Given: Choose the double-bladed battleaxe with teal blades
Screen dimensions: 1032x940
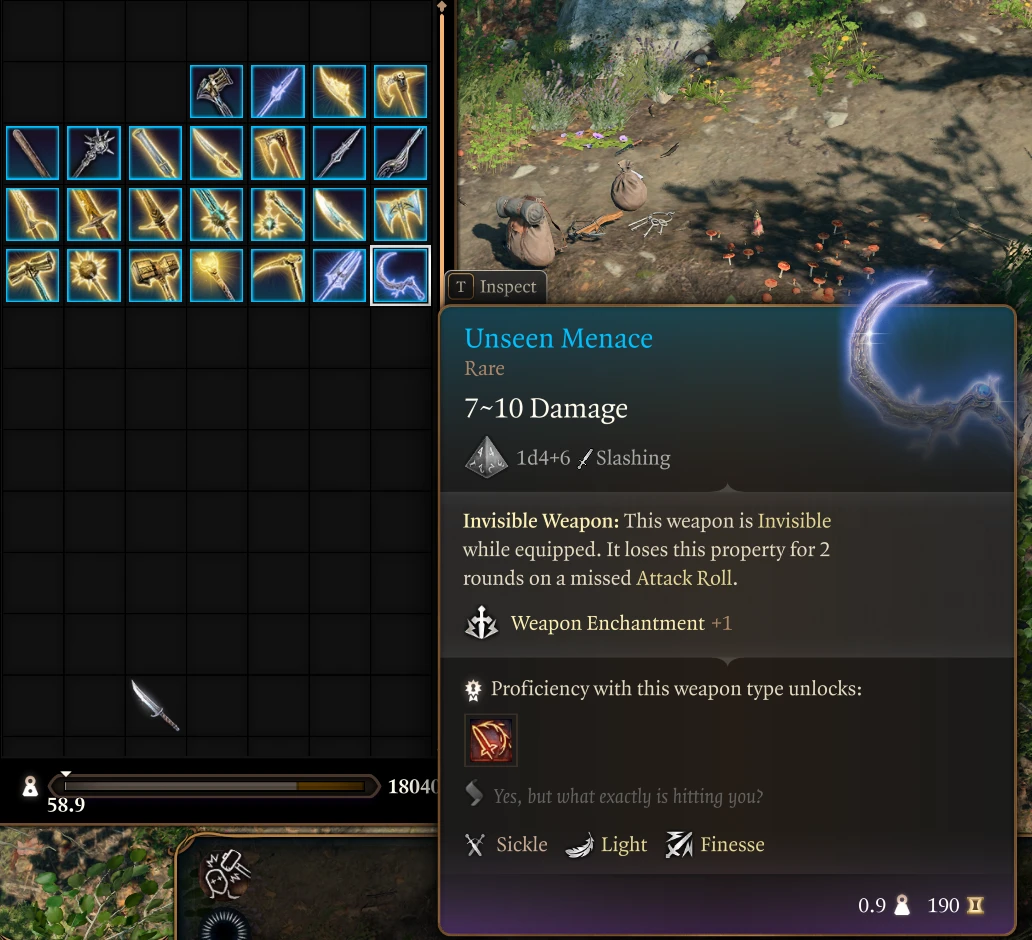Looking at the screenshot, I should coord(400,214).
